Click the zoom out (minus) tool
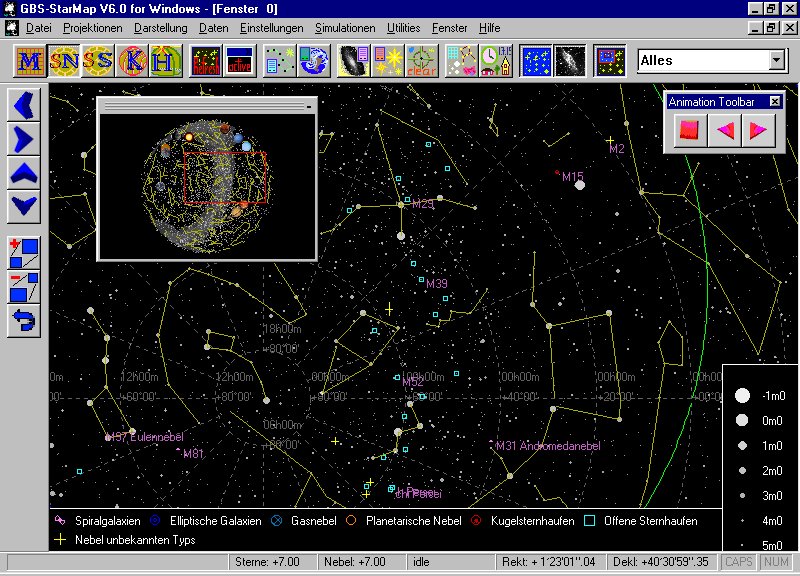Viewport: 800px width, 576px height. point(24,287)
